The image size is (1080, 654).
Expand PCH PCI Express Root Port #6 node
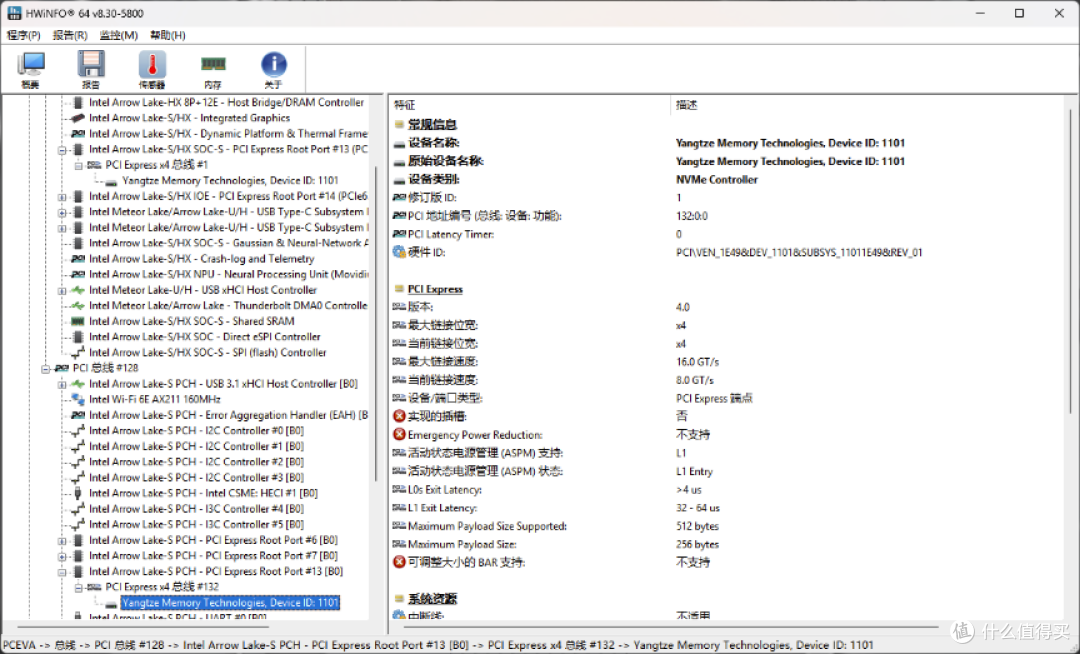(62, 540)
